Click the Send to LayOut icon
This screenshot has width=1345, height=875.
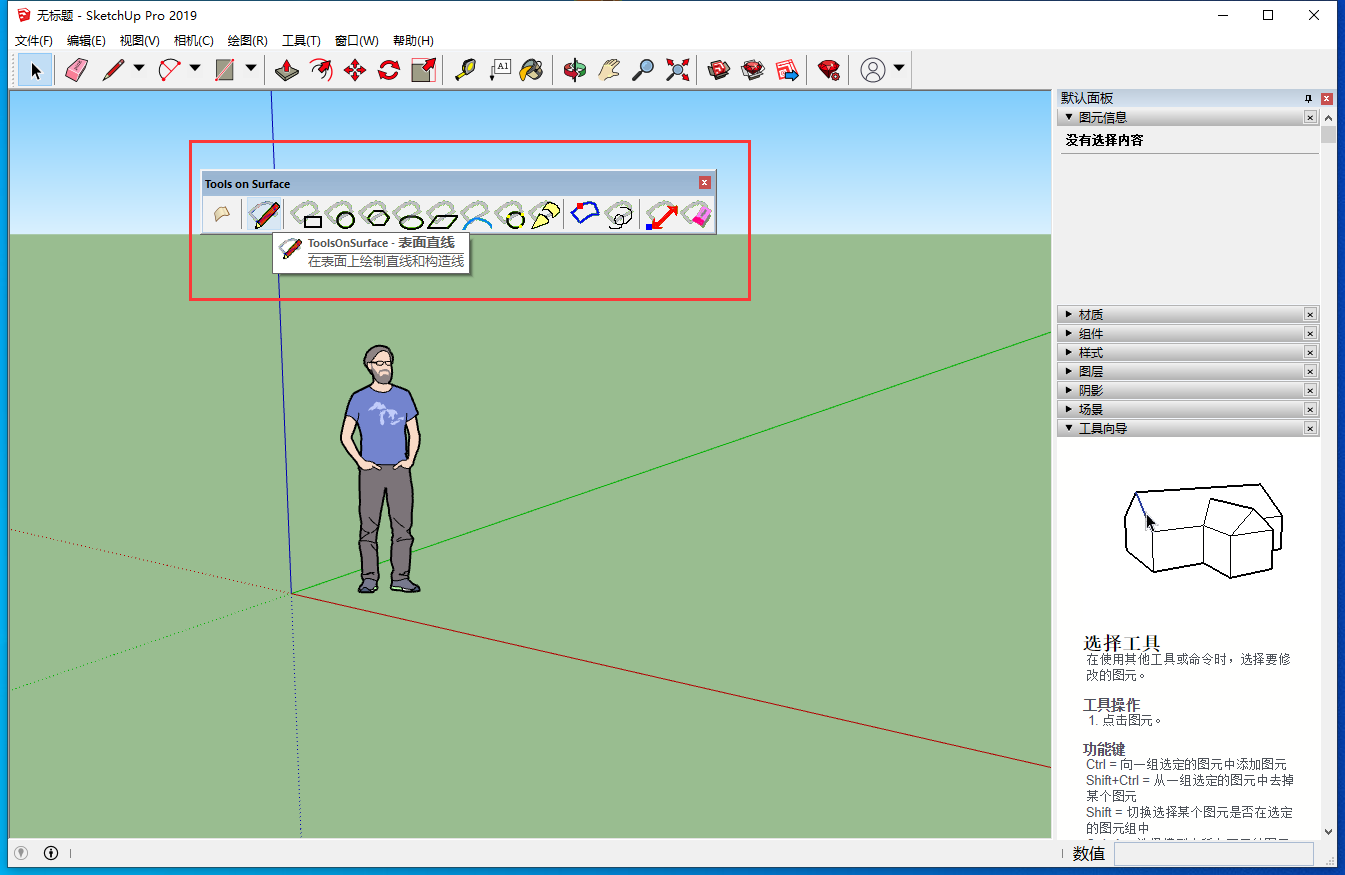pyautogui.click(x=787, y=70)
